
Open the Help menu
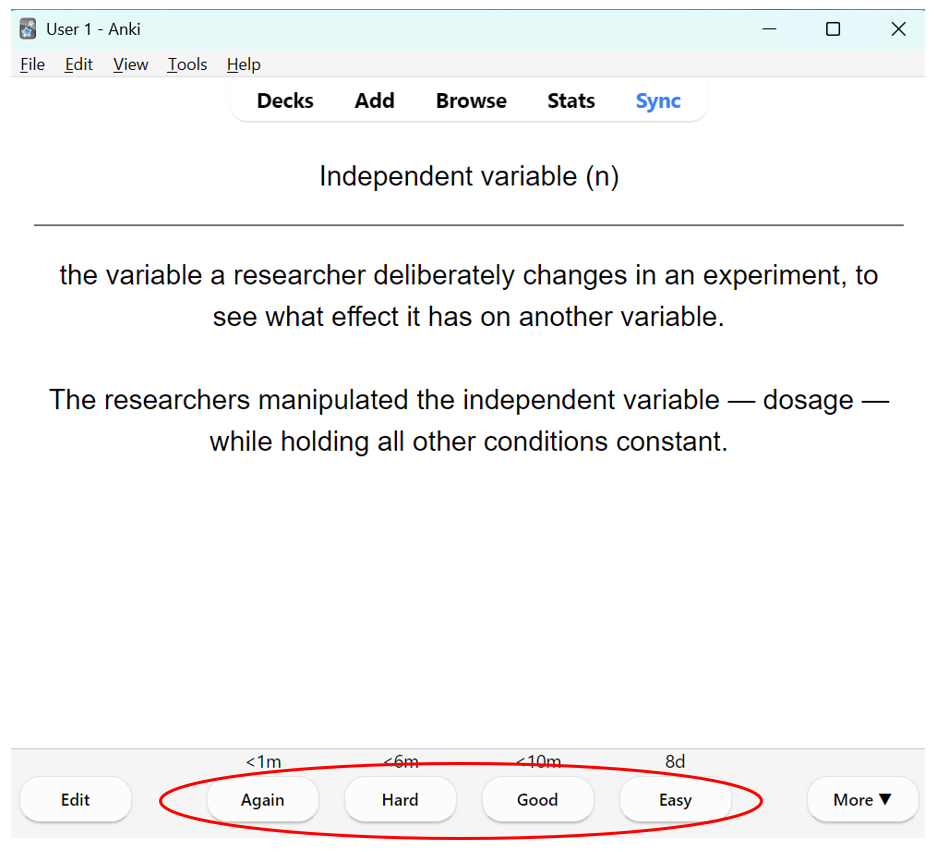(243, 65)
